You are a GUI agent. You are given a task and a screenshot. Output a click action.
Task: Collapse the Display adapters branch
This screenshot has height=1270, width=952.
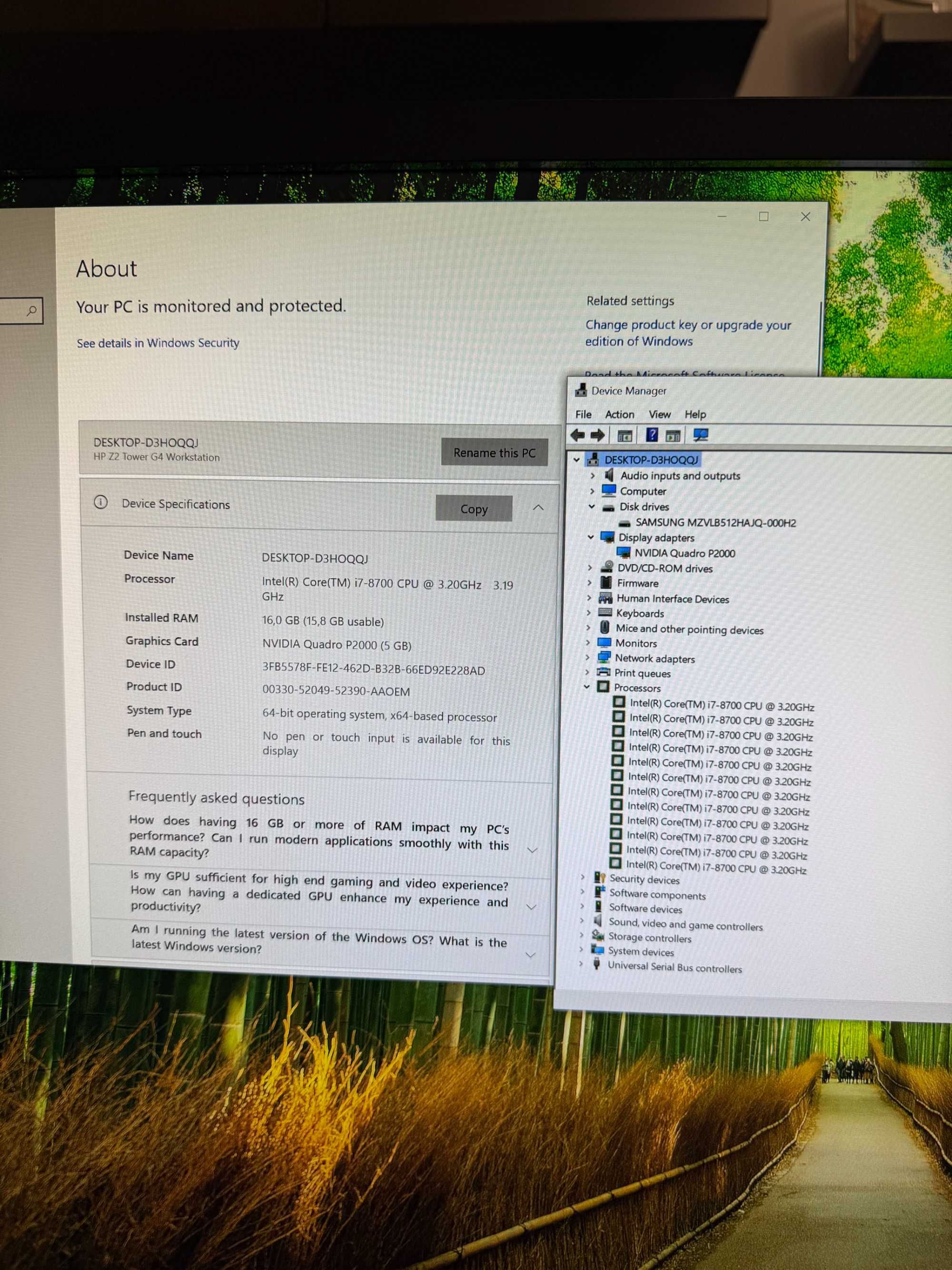[591, 538]
